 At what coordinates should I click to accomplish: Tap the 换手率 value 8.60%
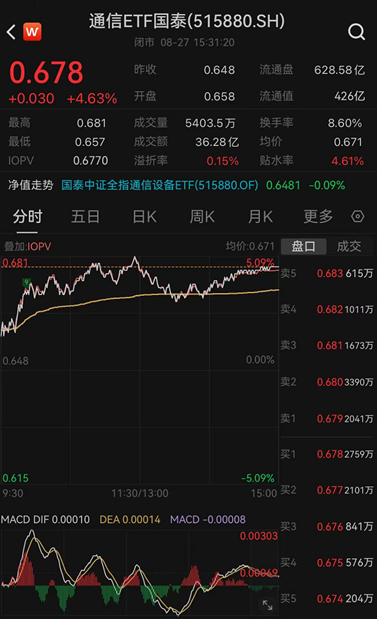coord(345,123)
